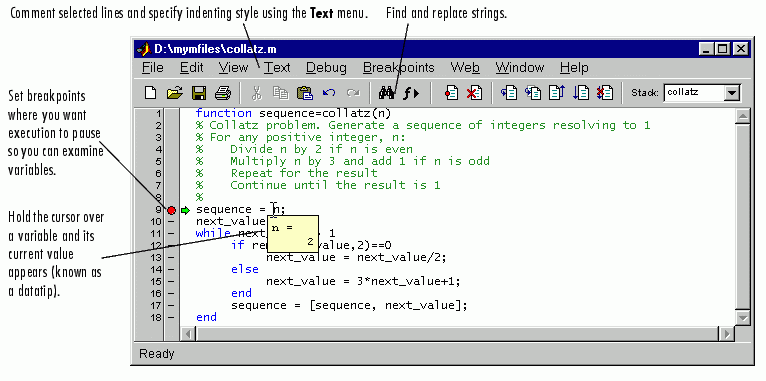Click the final 'end' keyword on line 18

point(206,317)
